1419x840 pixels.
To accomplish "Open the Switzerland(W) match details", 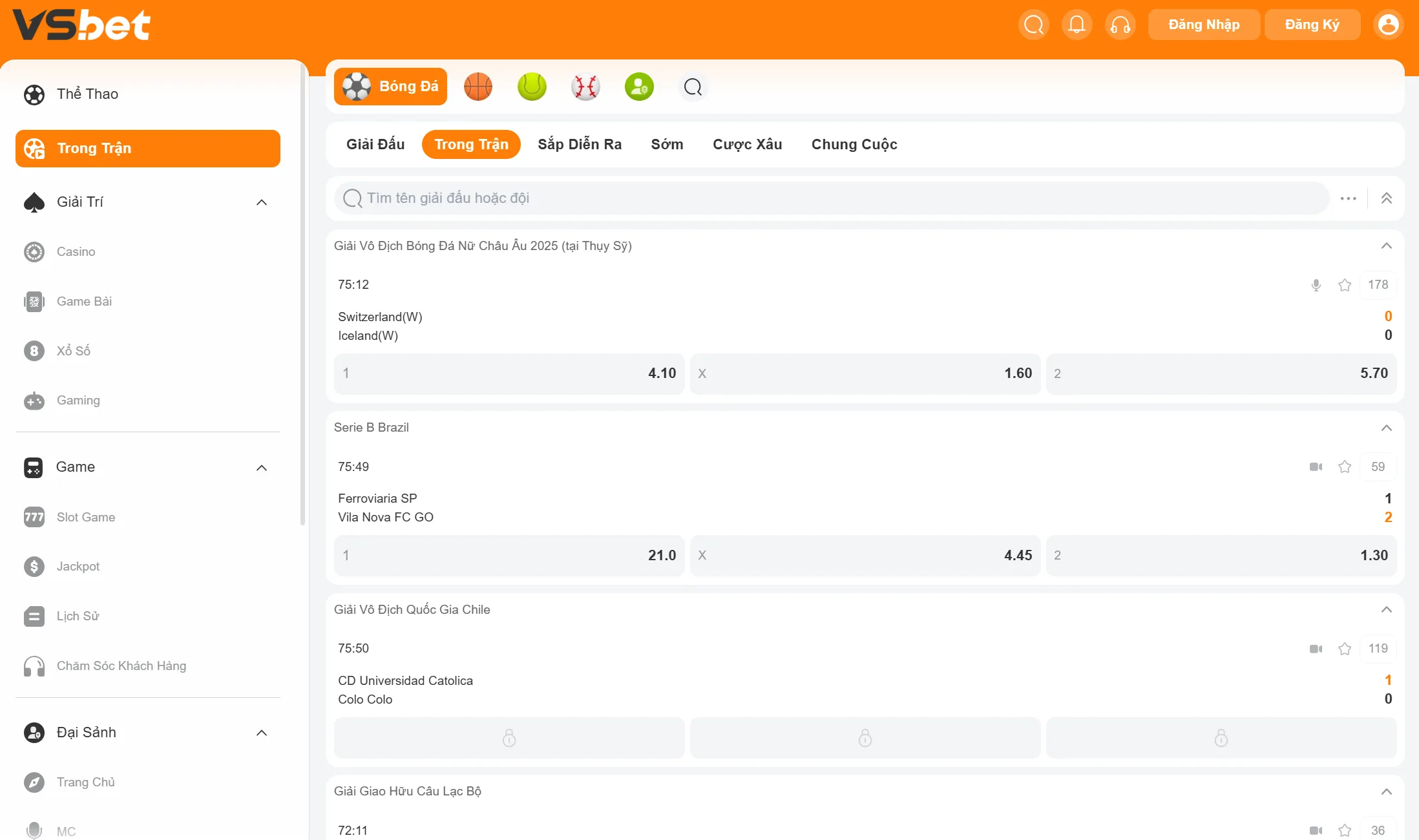I will point(380,317).
